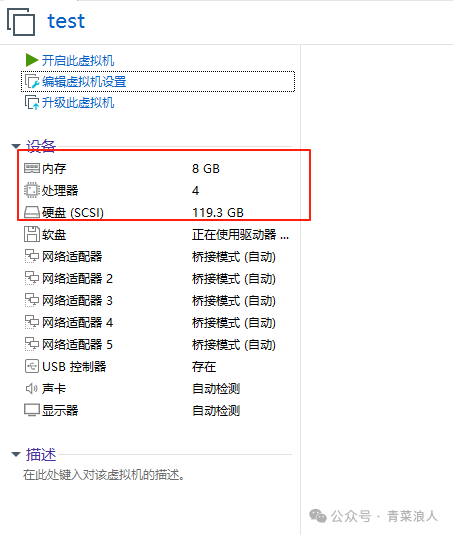This screenshot has width=453, height=535.
Task: Click 桥接模式 value for first 网络适配器
Action: (234, 257)
